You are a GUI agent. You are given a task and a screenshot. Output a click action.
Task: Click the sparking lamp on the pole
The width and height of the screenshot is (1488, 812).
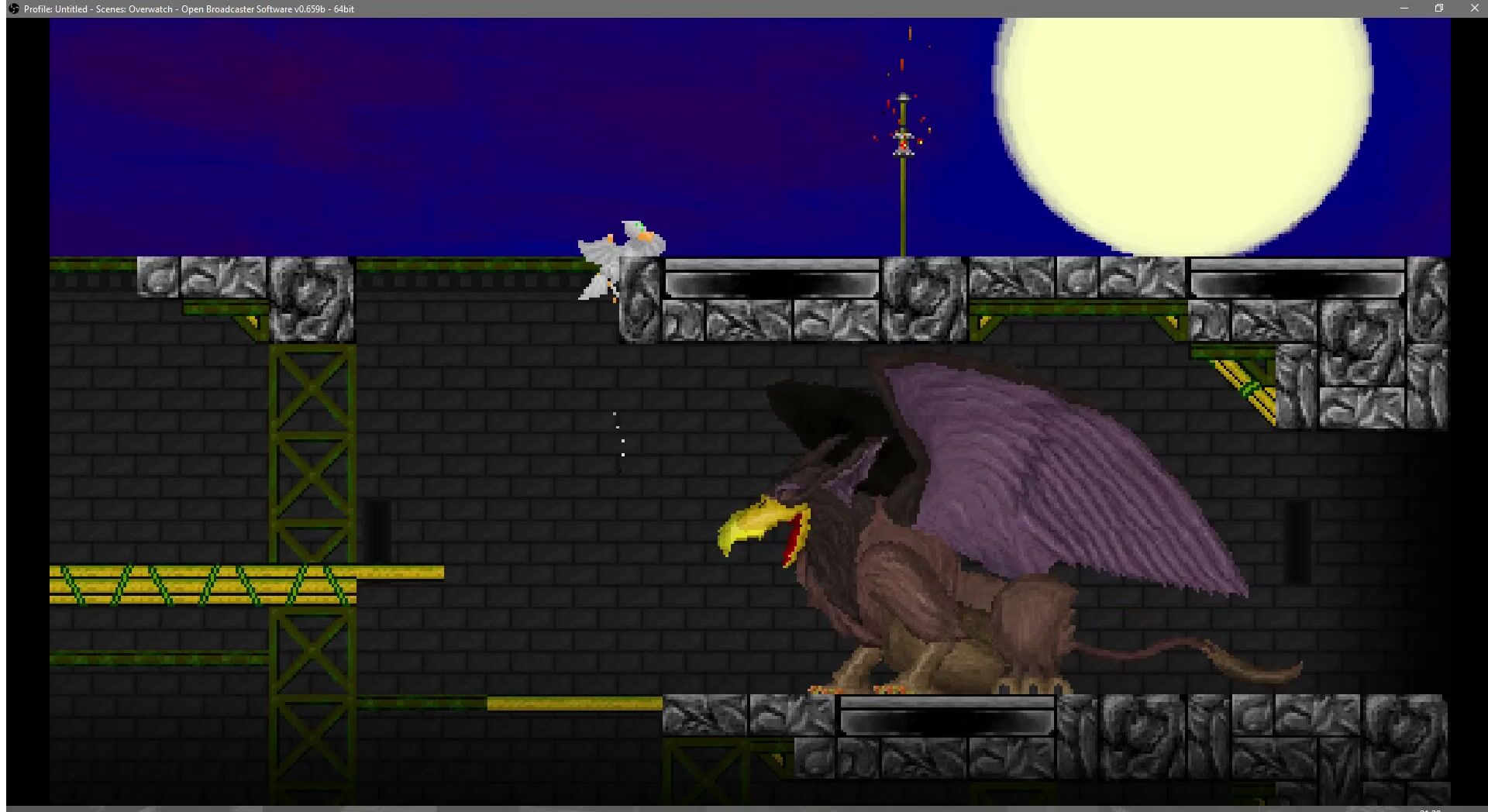[x=903, y=141]
